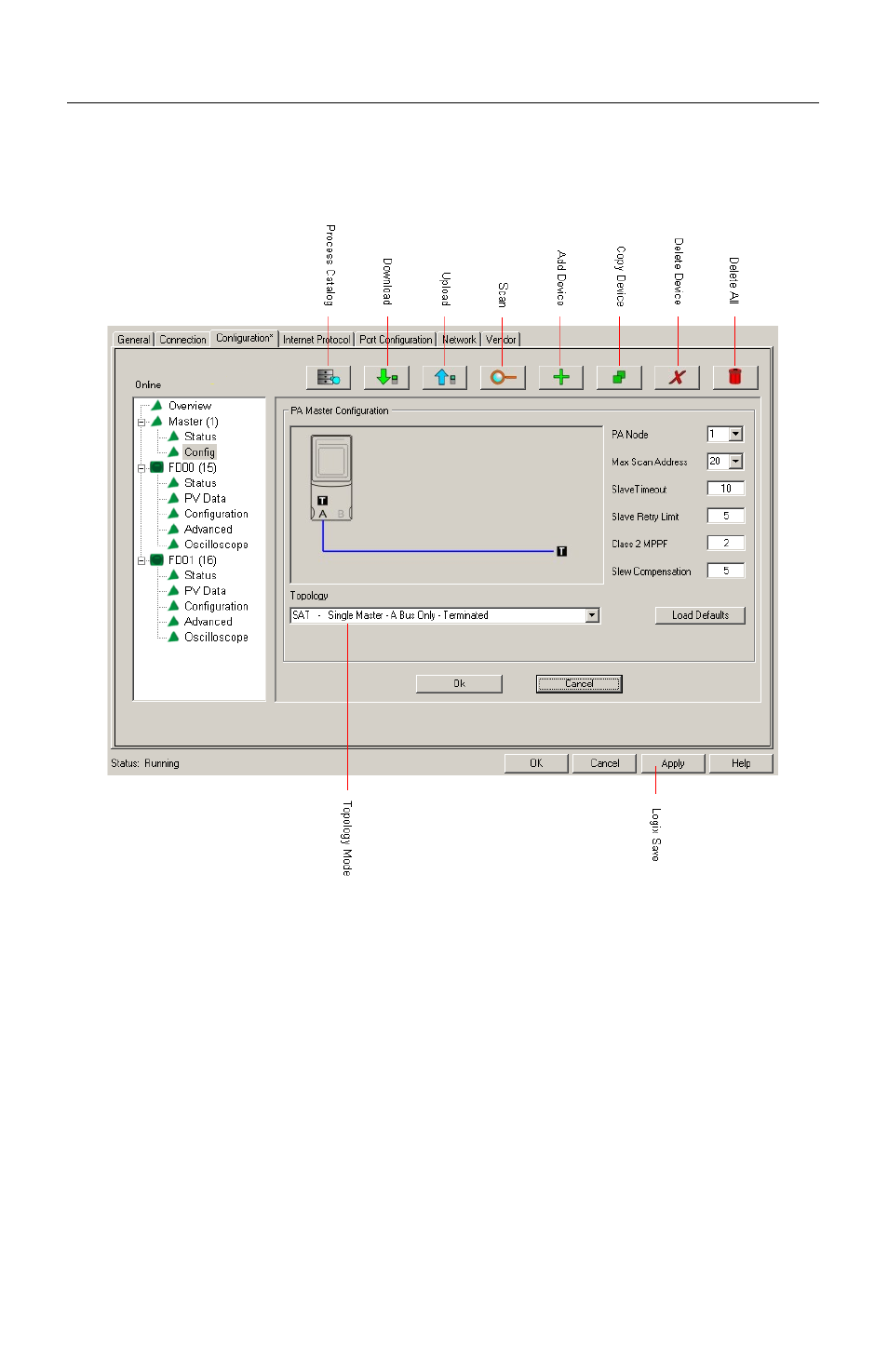The height and width of the screenshot is (1372, 888).
Task: Select Status under FD01 (16)
Action: click(200, 575)
